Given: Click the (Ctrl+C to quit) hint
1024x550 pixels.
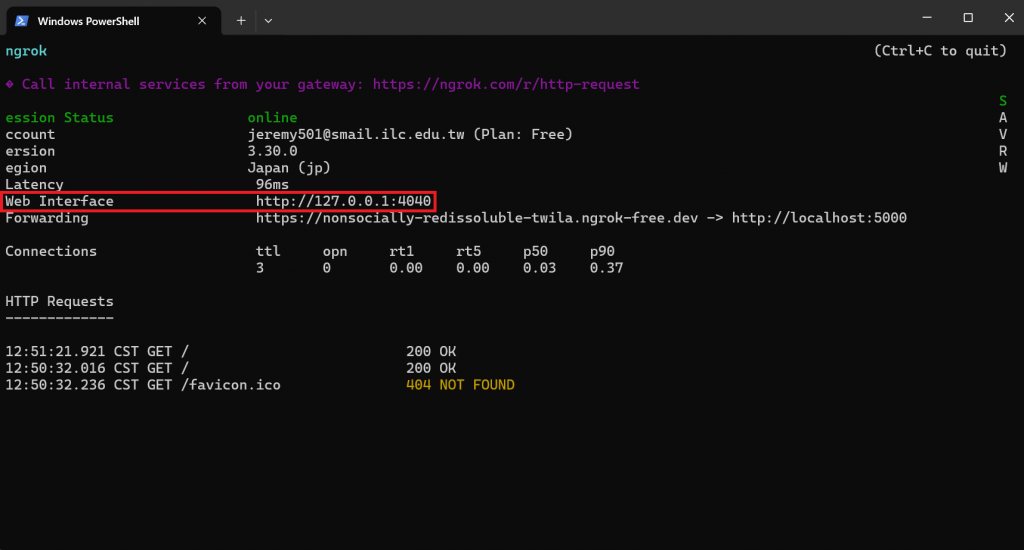Looking at the screenshot, I should pos(940,51).
